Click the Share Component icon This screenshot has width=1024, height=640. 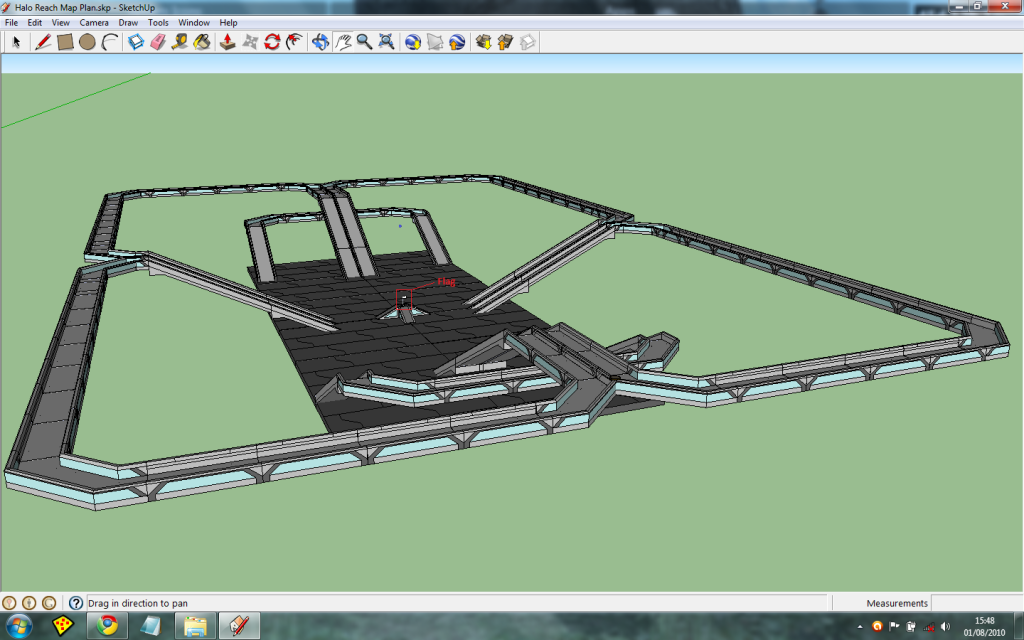point(528,42)
